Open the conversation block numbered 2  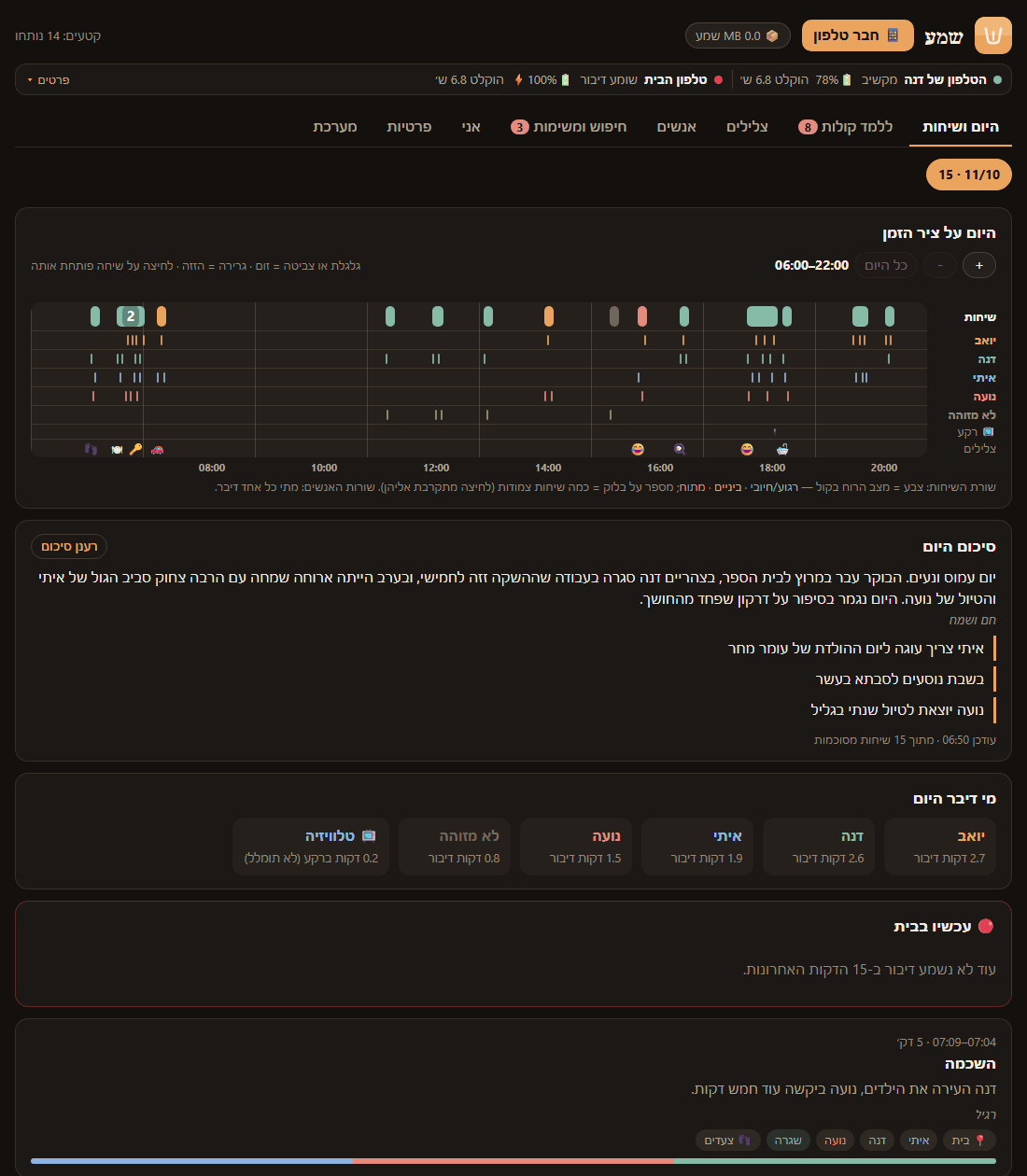point(131,316)
